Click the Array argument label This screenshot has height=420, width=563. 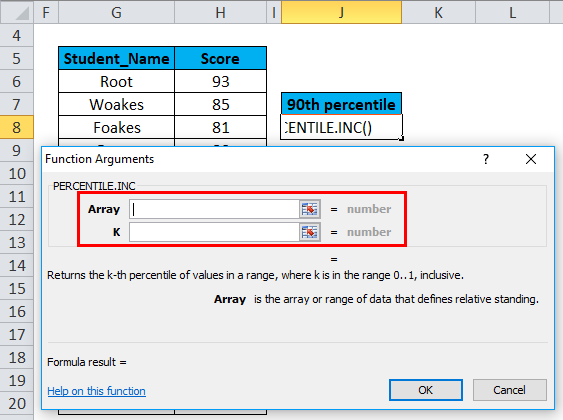104,209
